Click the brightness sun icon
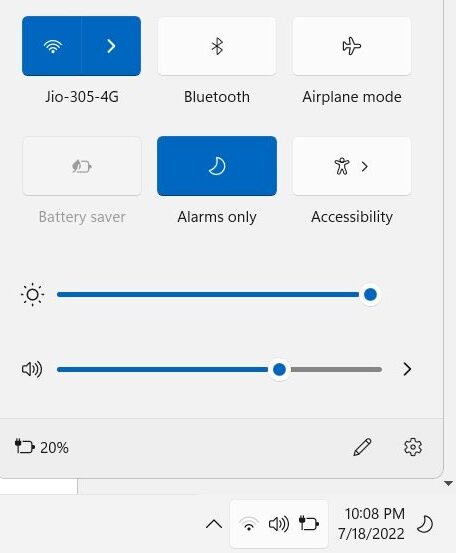Screen dimensions: 456x553 click(x=32, y=294)
